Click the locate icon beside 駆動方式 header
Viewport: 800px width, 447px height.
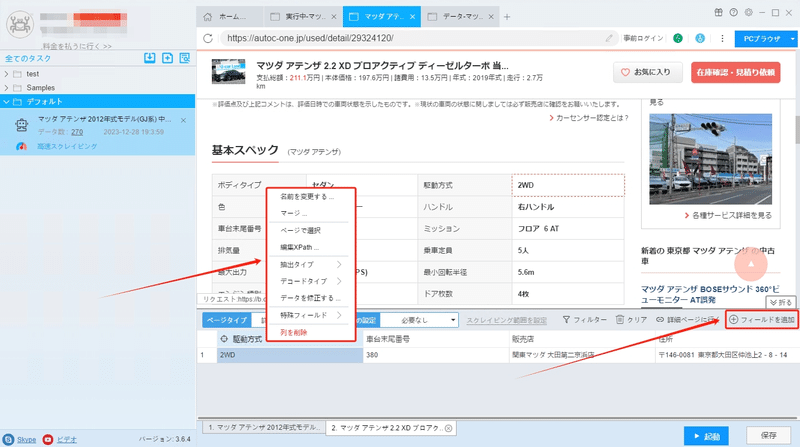223,339
